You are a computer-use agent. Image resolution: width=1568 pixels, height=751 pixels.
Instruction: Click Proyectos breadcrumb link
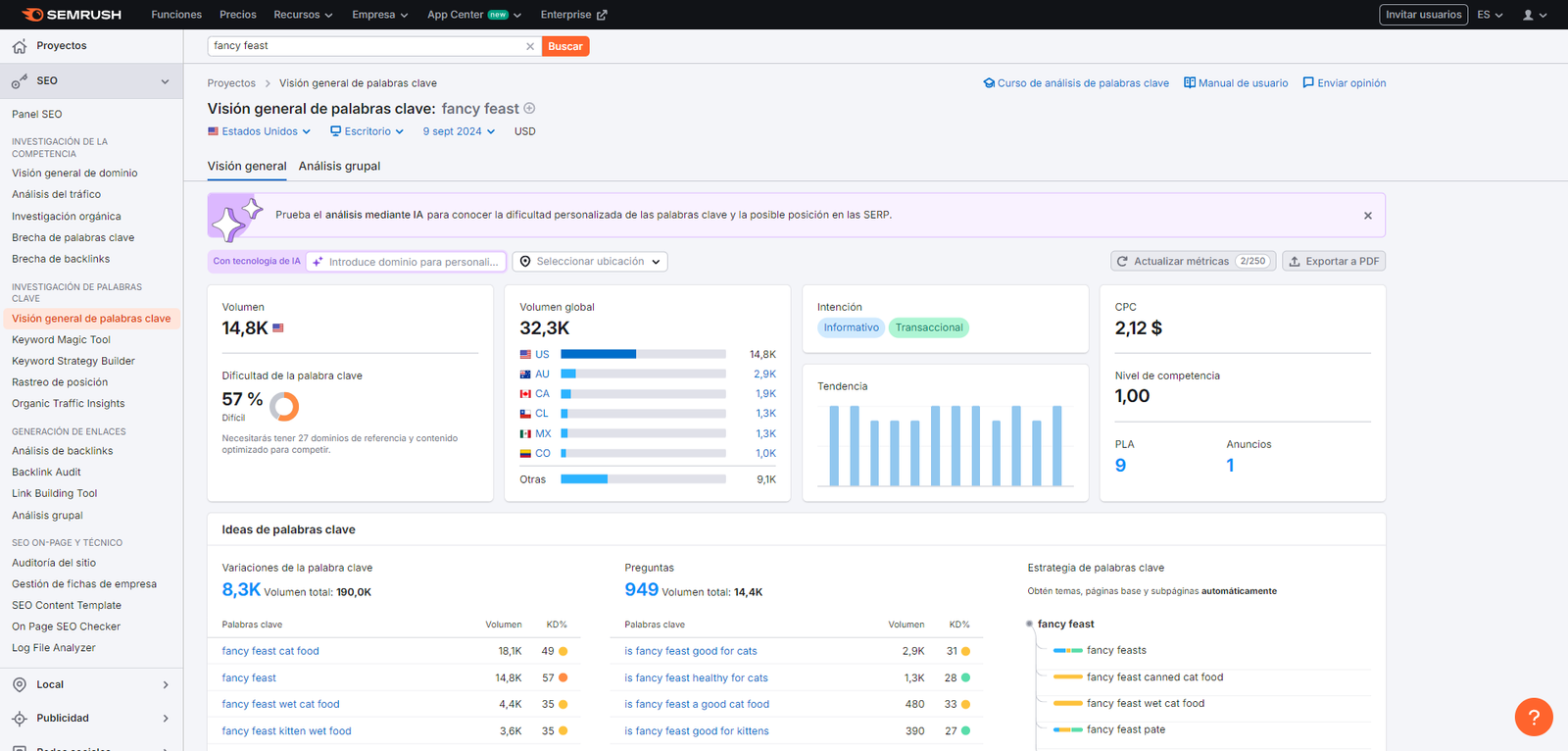(231, 83)
